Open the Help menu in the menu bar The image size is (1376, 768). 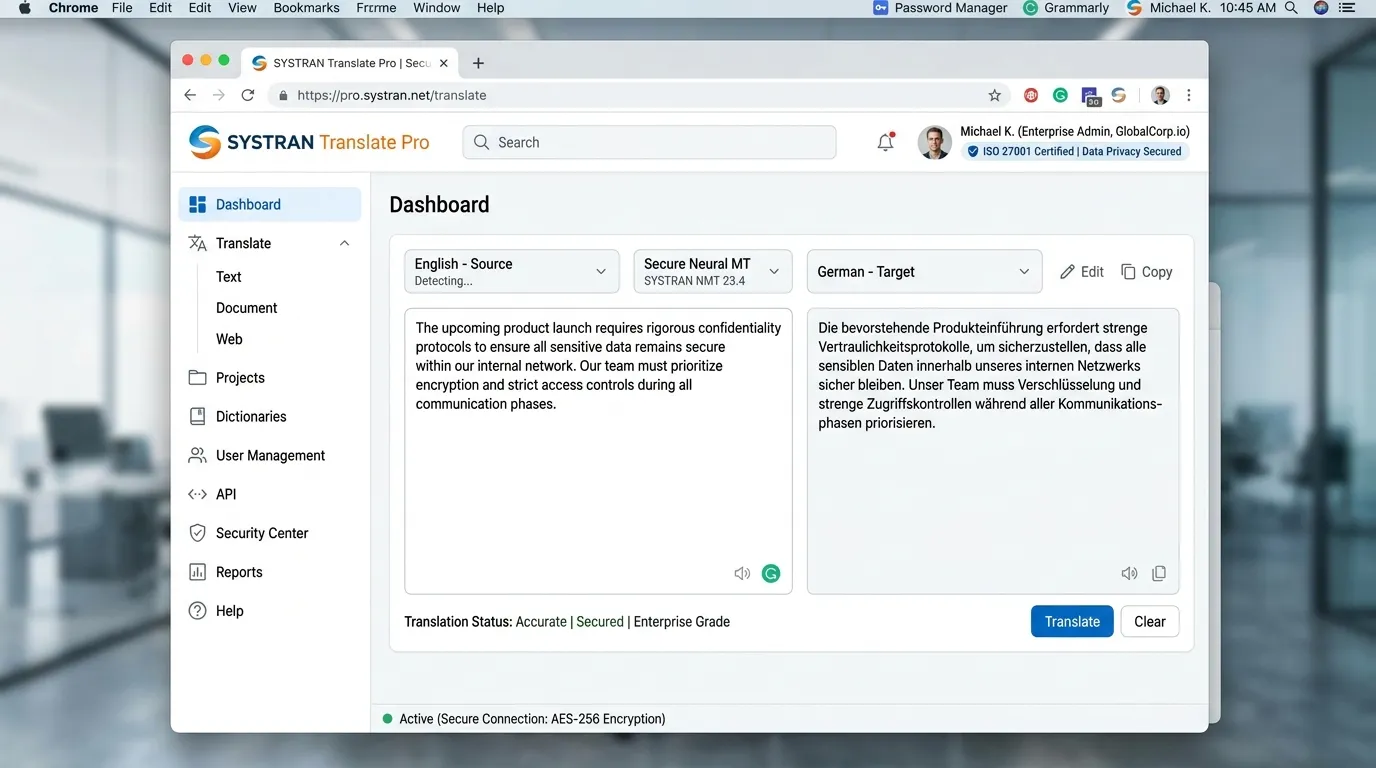point(490,8)
